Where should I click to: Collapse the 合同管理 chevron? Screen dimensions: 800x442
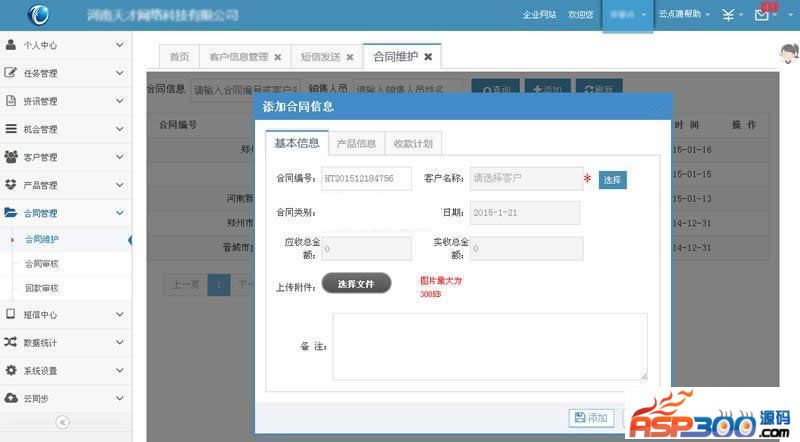(119, 213)
